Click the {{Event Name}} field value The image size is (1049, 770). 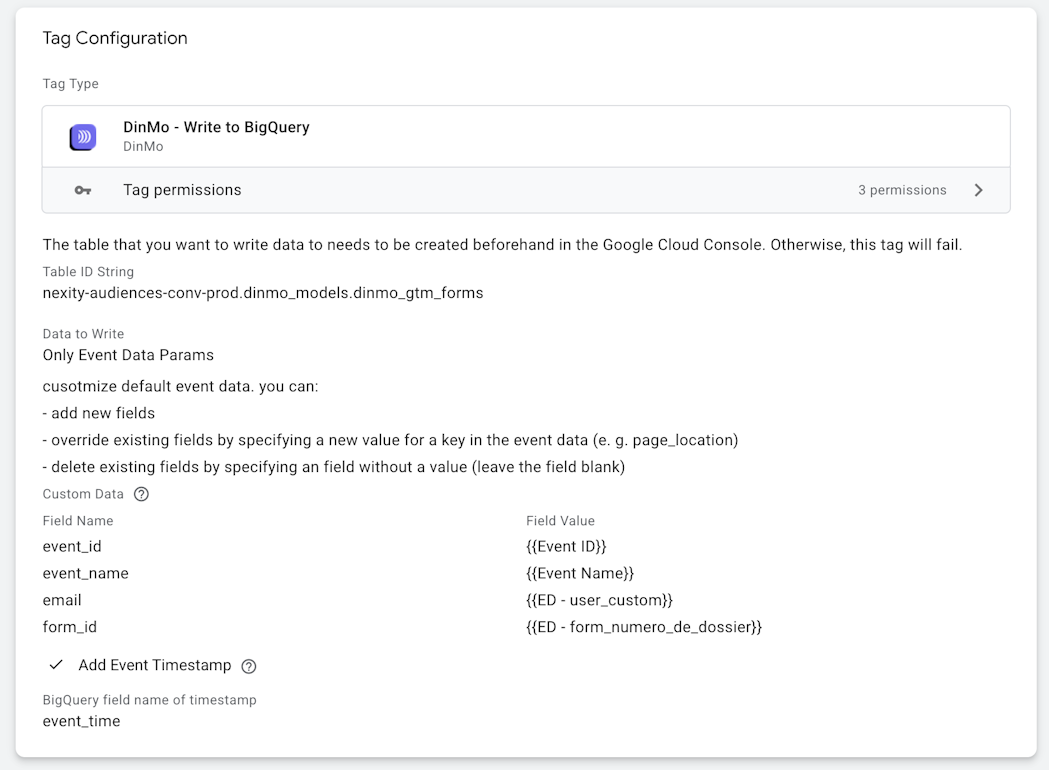pos(580,573)
